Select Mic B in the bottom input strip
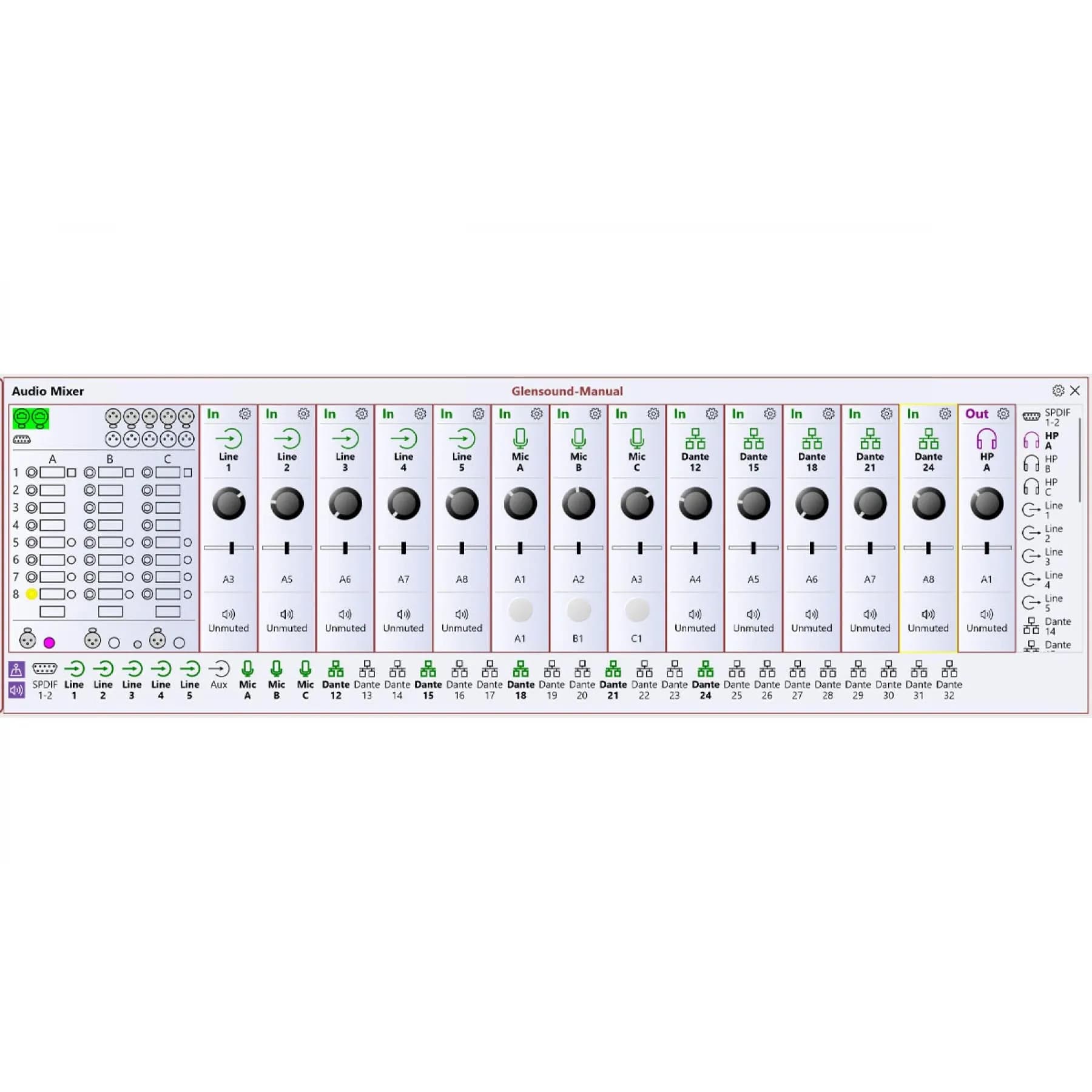 [x=277, y=681]
